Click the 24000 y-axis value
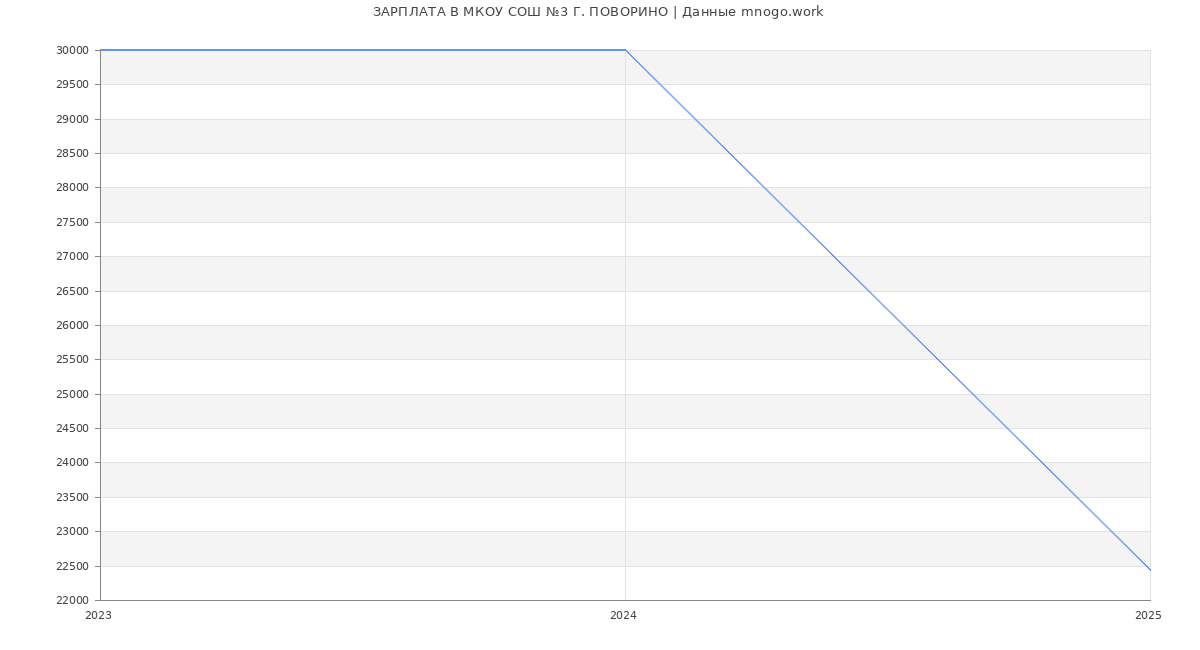The width and height of the screenshot is (1200, 650). tap(72, 463)
